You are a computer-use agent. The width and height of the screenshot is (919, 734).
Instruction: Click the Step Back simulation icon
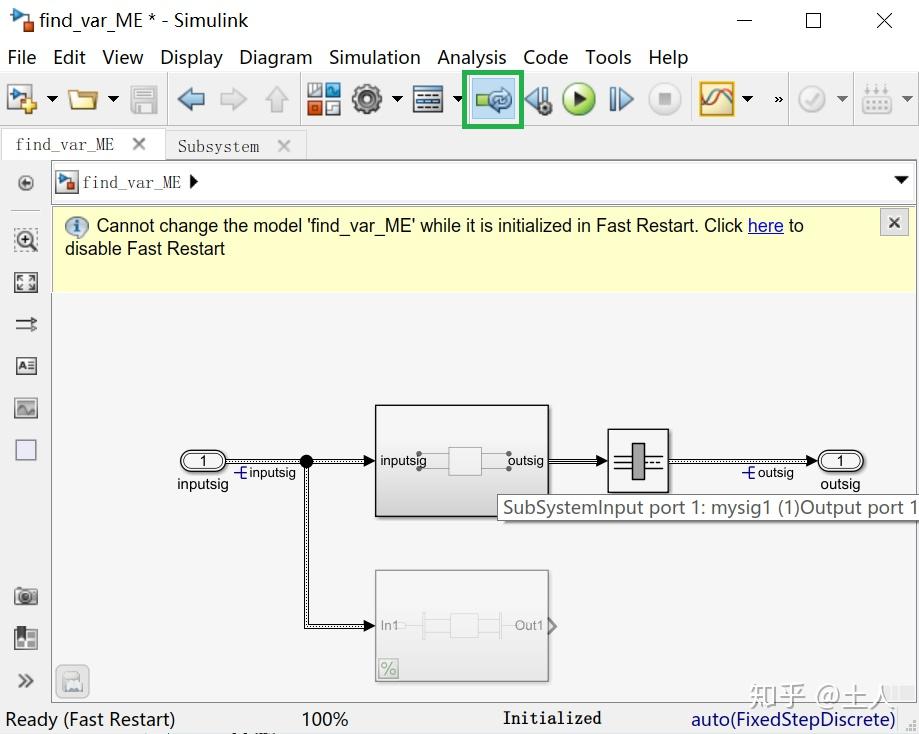click(x=538, y=99)
